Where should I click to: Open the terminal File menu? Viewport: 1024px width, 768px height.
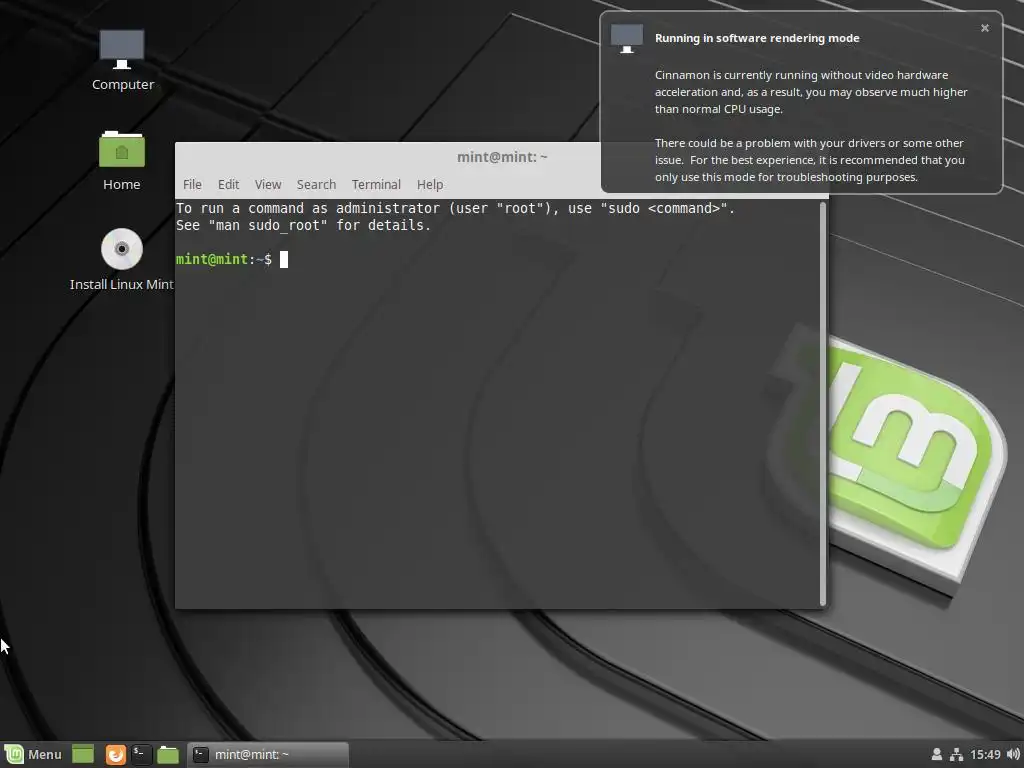tap(192, 185)
